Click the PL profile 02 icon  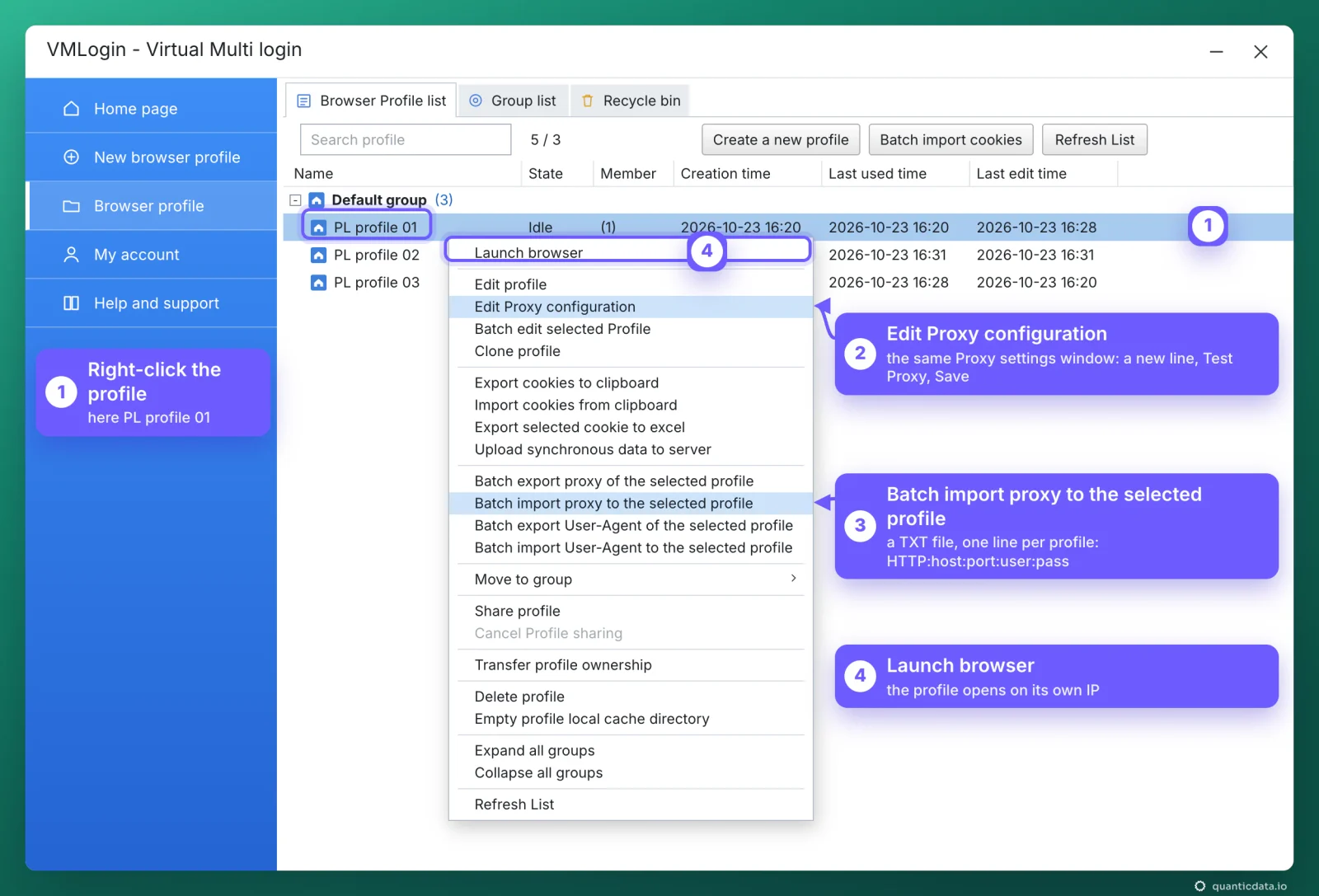click(318, 256)
